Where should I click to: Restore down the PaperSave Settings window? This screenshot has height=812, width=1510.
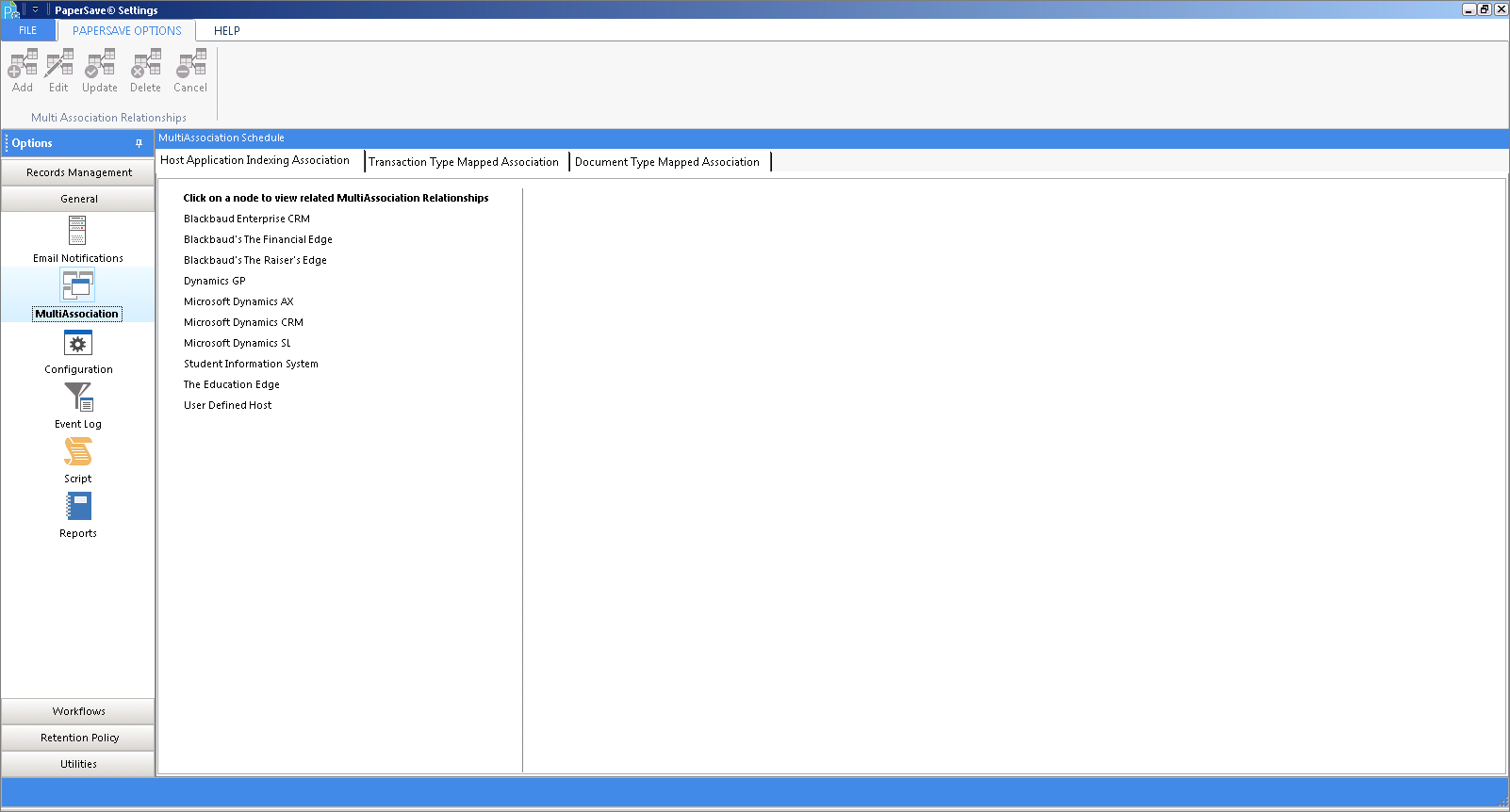point(1485,9)
